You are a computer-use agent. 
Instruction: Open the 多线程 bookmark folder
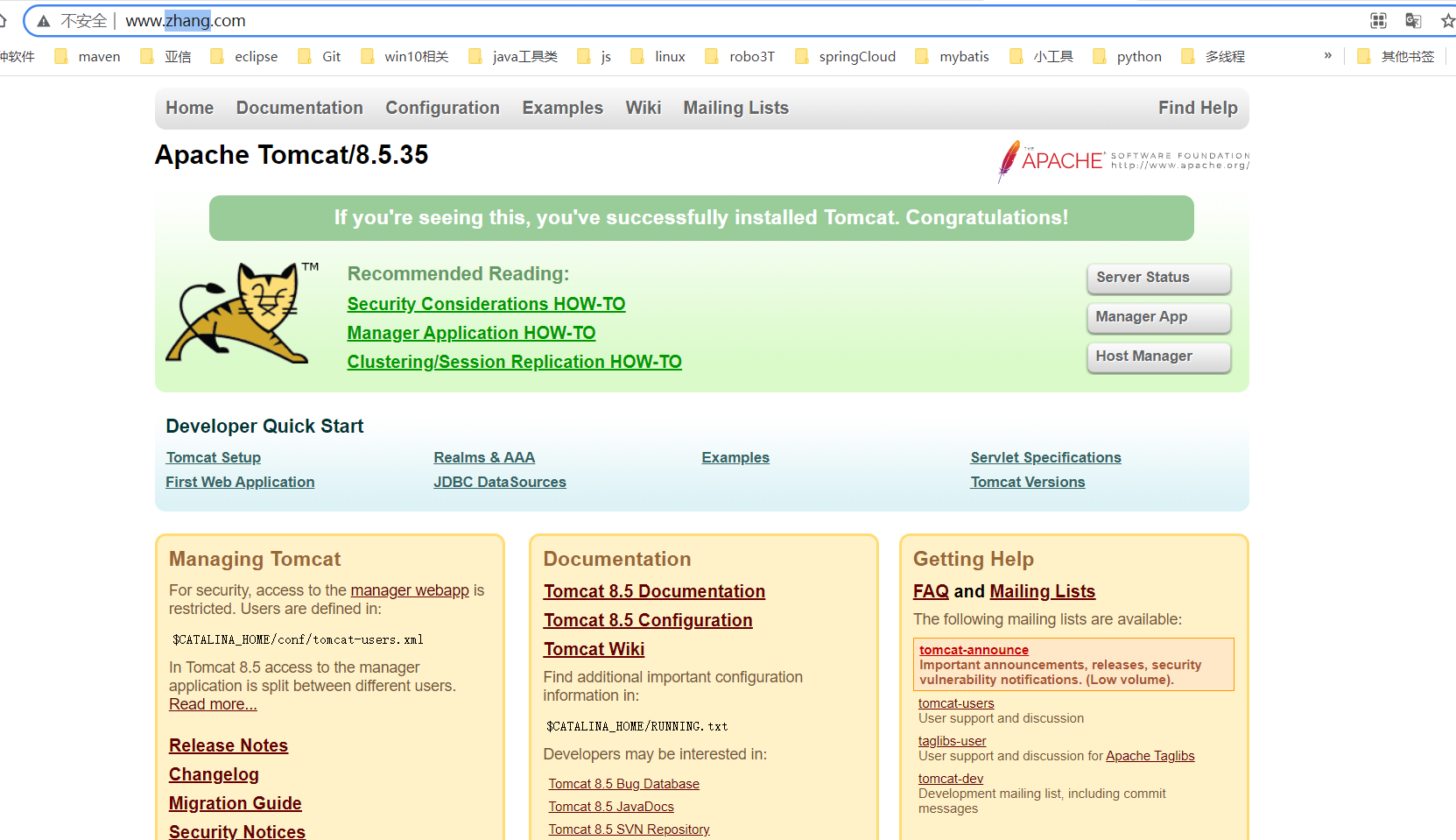point(1213,57)
